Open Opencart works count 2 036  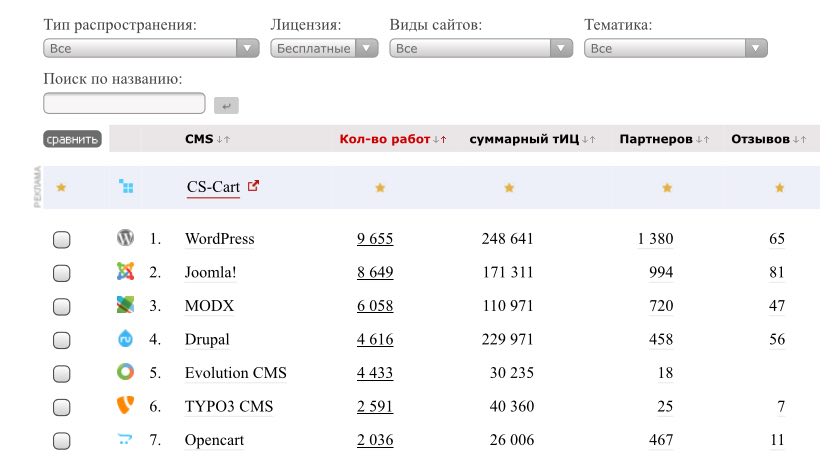(x=375, y=440)
